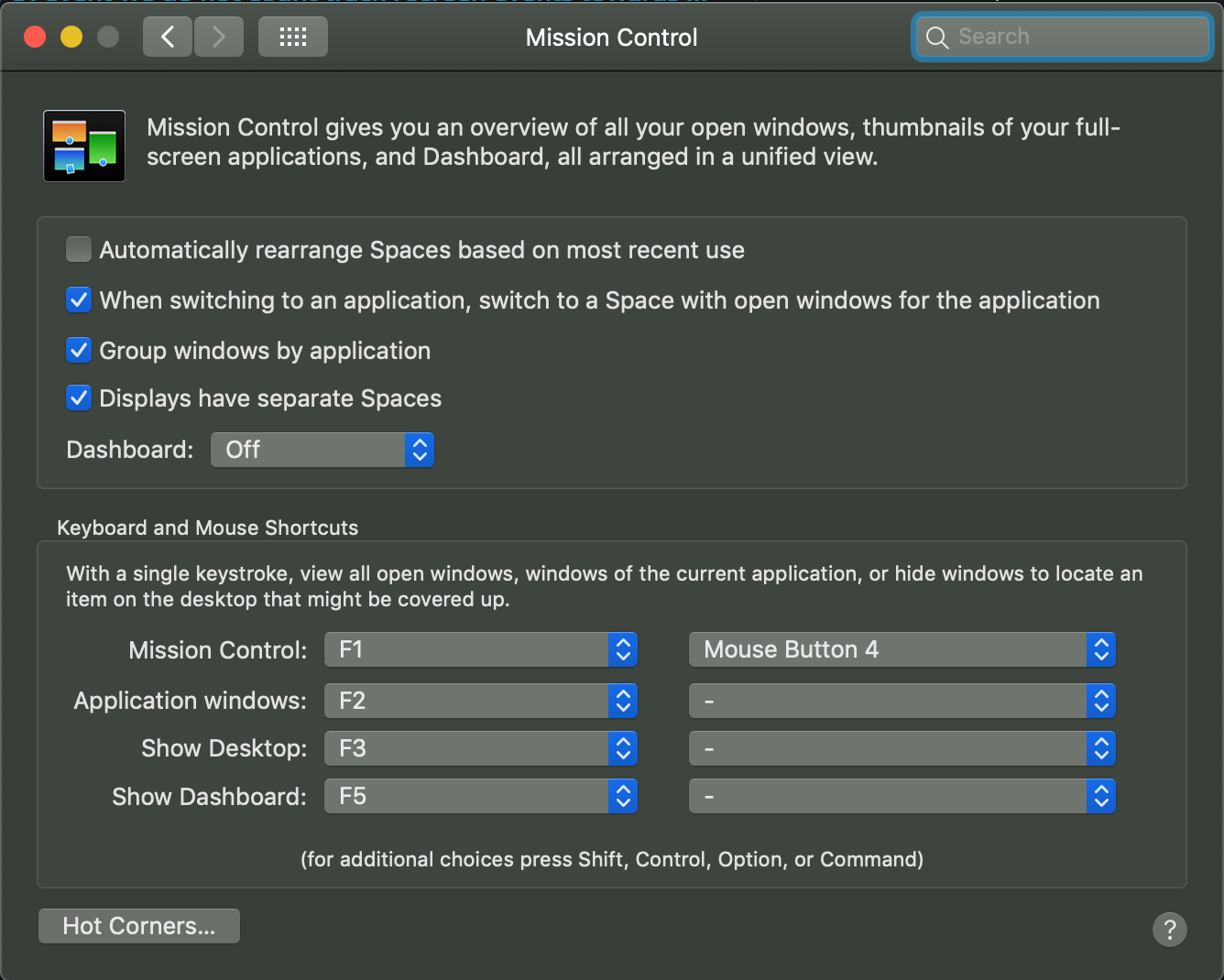The image size is (1224, 980).
Task: Go forward with the right chevron button
Action: (x=219, y=37)
